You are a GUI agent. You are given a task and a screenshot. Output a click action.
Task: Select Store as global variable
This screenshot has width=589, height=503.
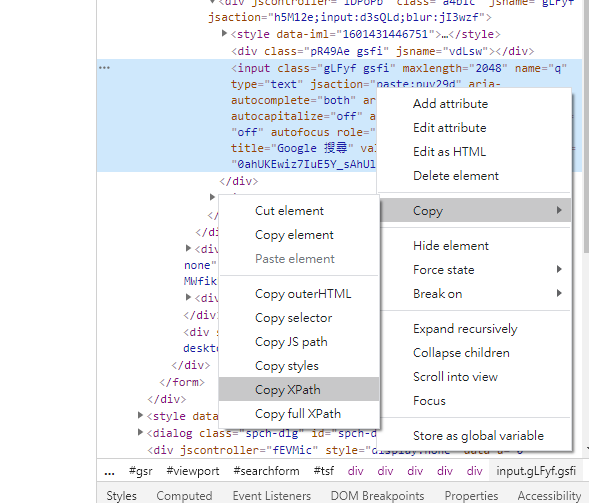pyautogui.click(x=474, y=436)
